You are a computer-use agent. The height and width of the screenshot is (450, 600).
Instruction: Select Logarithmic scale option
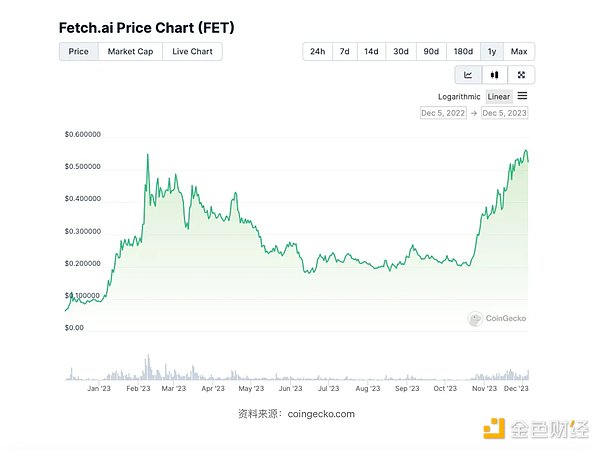460,97
